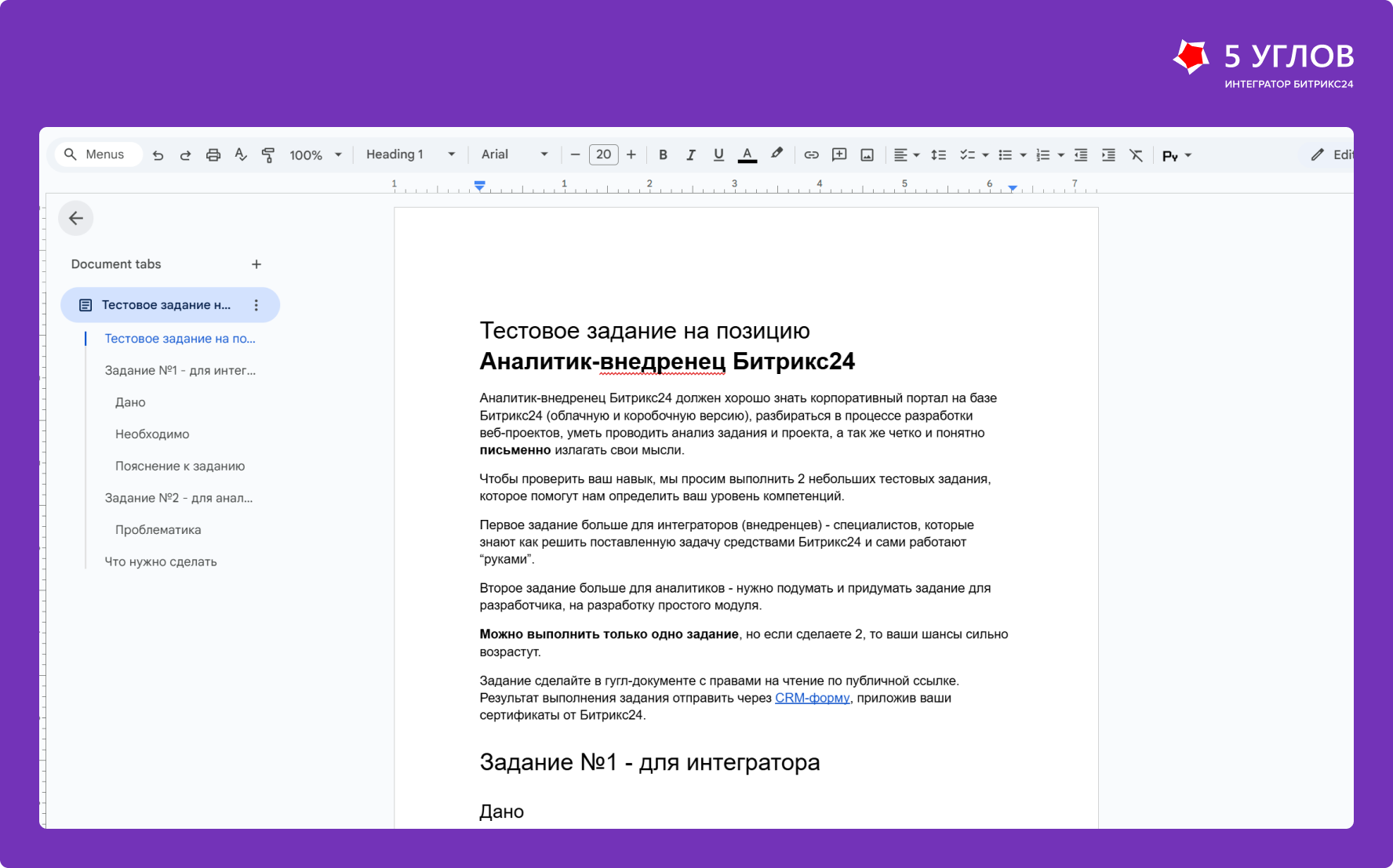The height and width of the screenshot is (868, 1393).
Task: Click the Дано heading in document
Action: click(502, 812)
